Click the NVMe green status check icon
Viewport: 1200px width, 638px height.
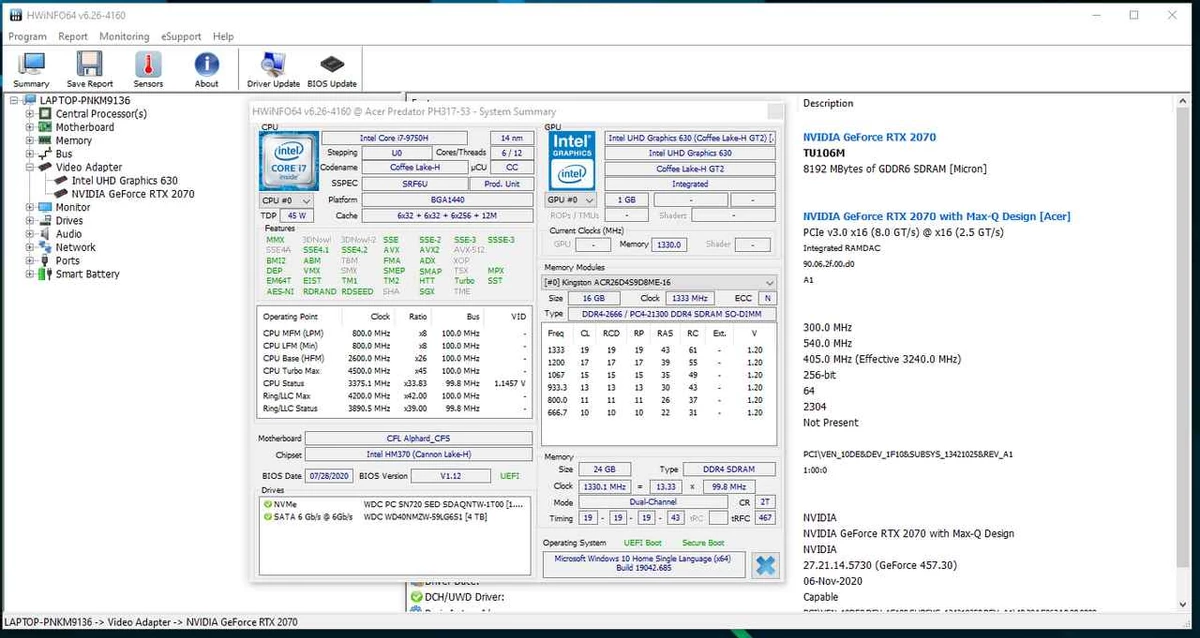268,503
